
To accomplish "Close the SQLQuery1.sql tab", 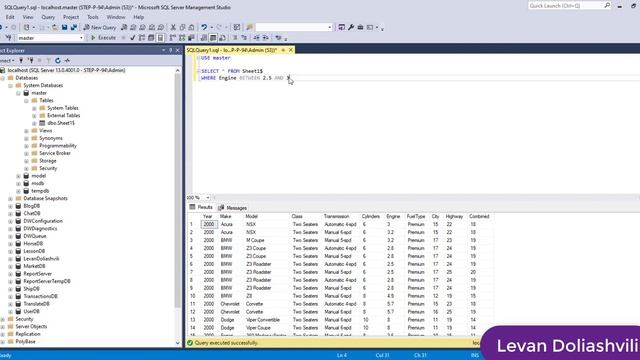I will 291,50.
